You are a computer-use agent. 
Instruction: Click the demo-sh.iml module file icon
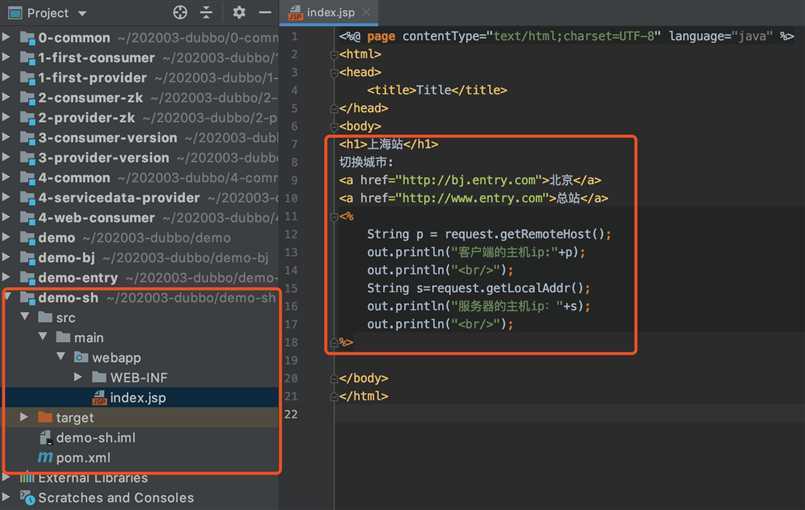pyautogui.click(x=45, y=437)
